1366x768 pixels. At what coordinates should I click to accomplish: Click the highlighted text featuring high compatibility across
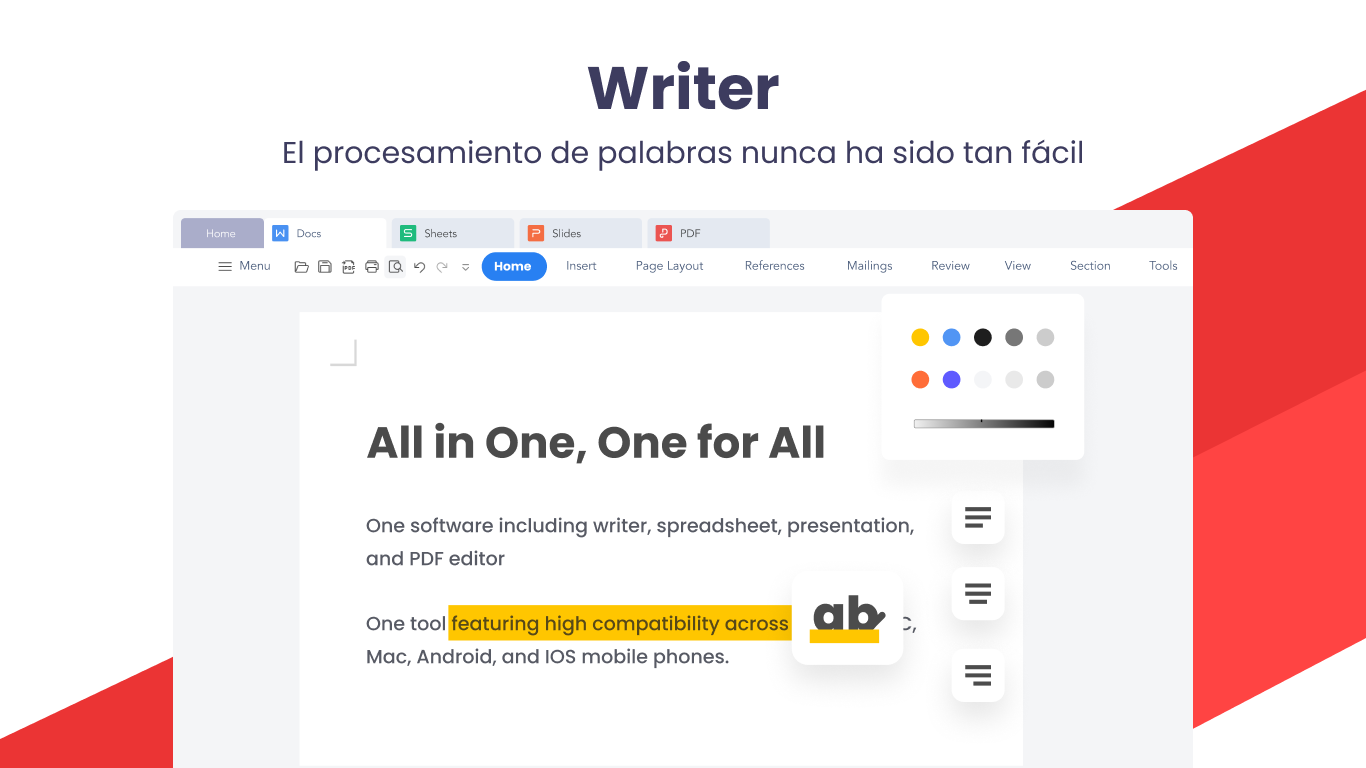pyautogui.click(x=620, y=624)
